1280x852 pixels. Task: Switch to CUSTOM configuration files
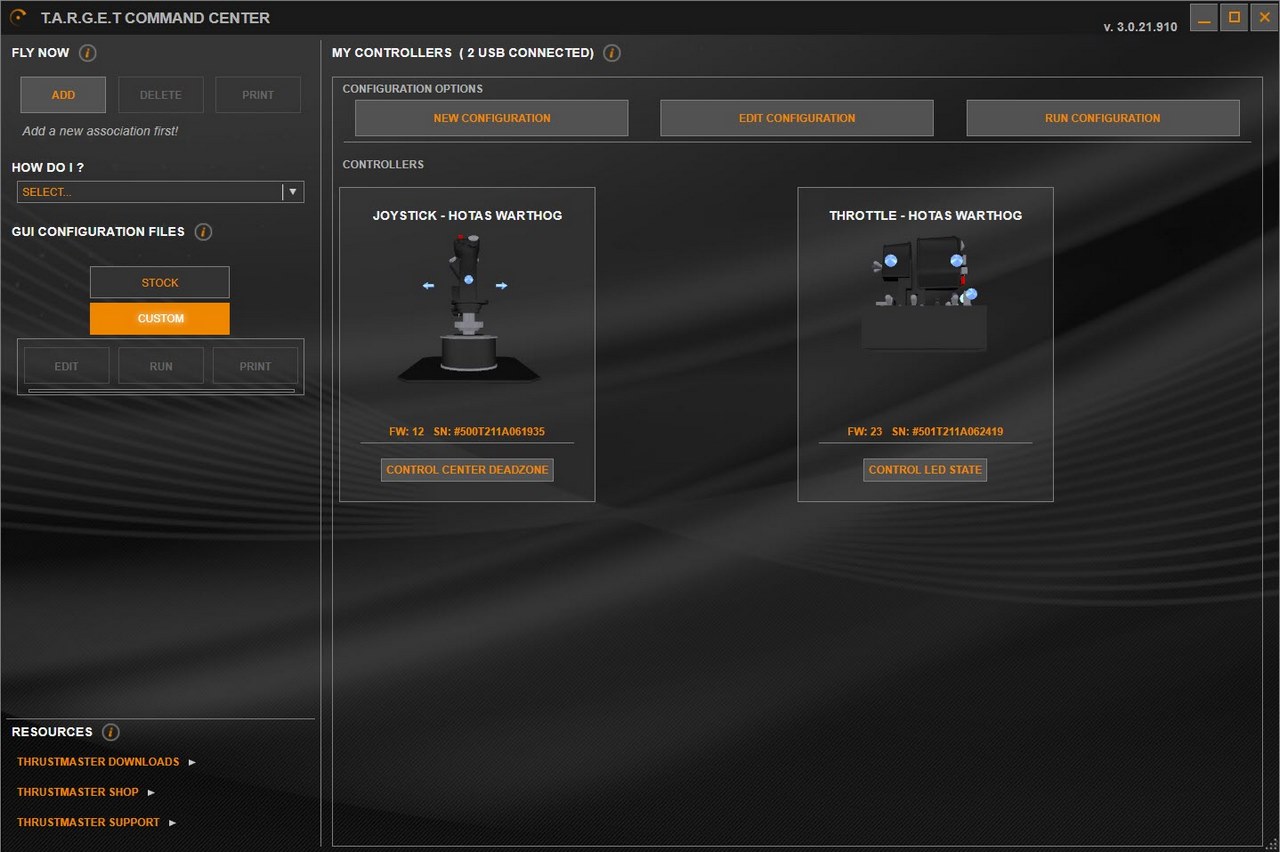click(x=160, y=319)
